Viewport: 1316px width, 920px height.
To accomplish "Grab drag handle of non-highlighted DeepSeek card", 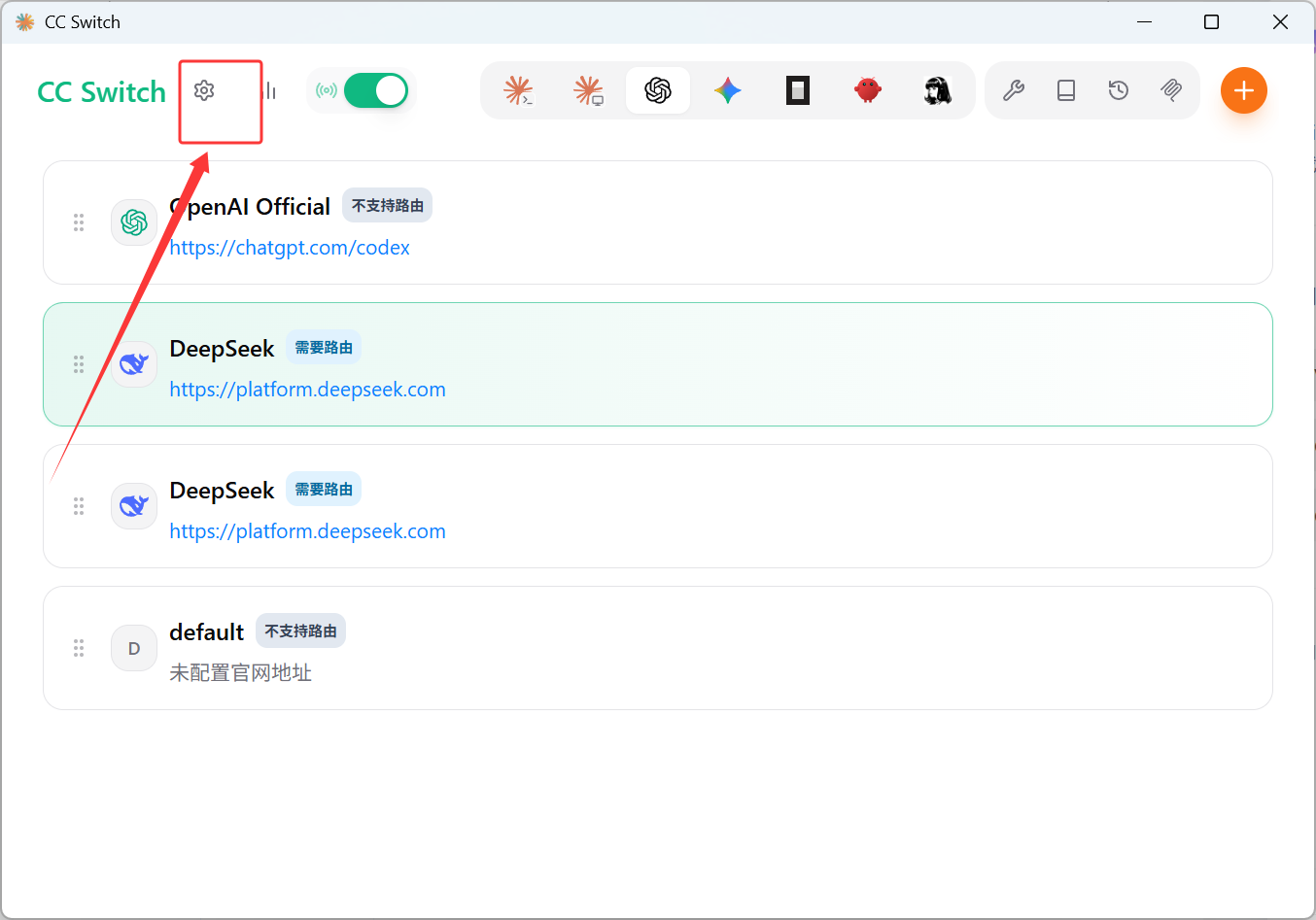I will pos(79,506).
